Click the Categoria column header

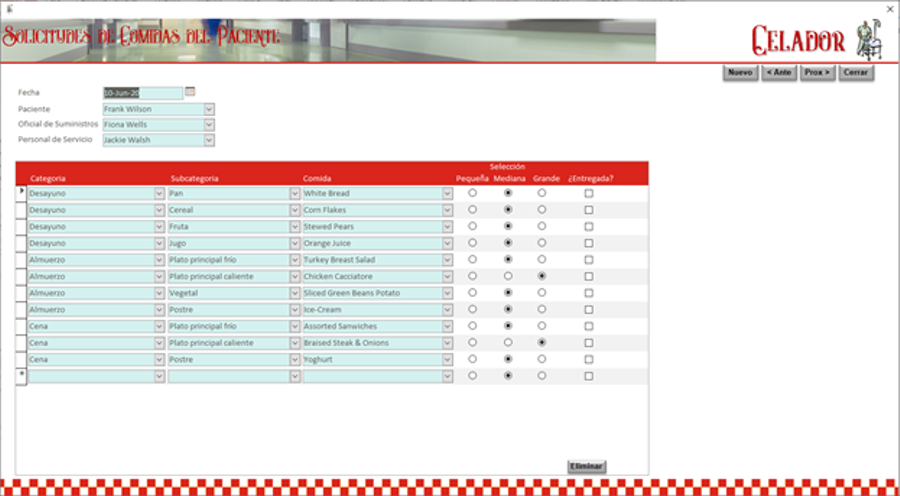pos(48,179)
